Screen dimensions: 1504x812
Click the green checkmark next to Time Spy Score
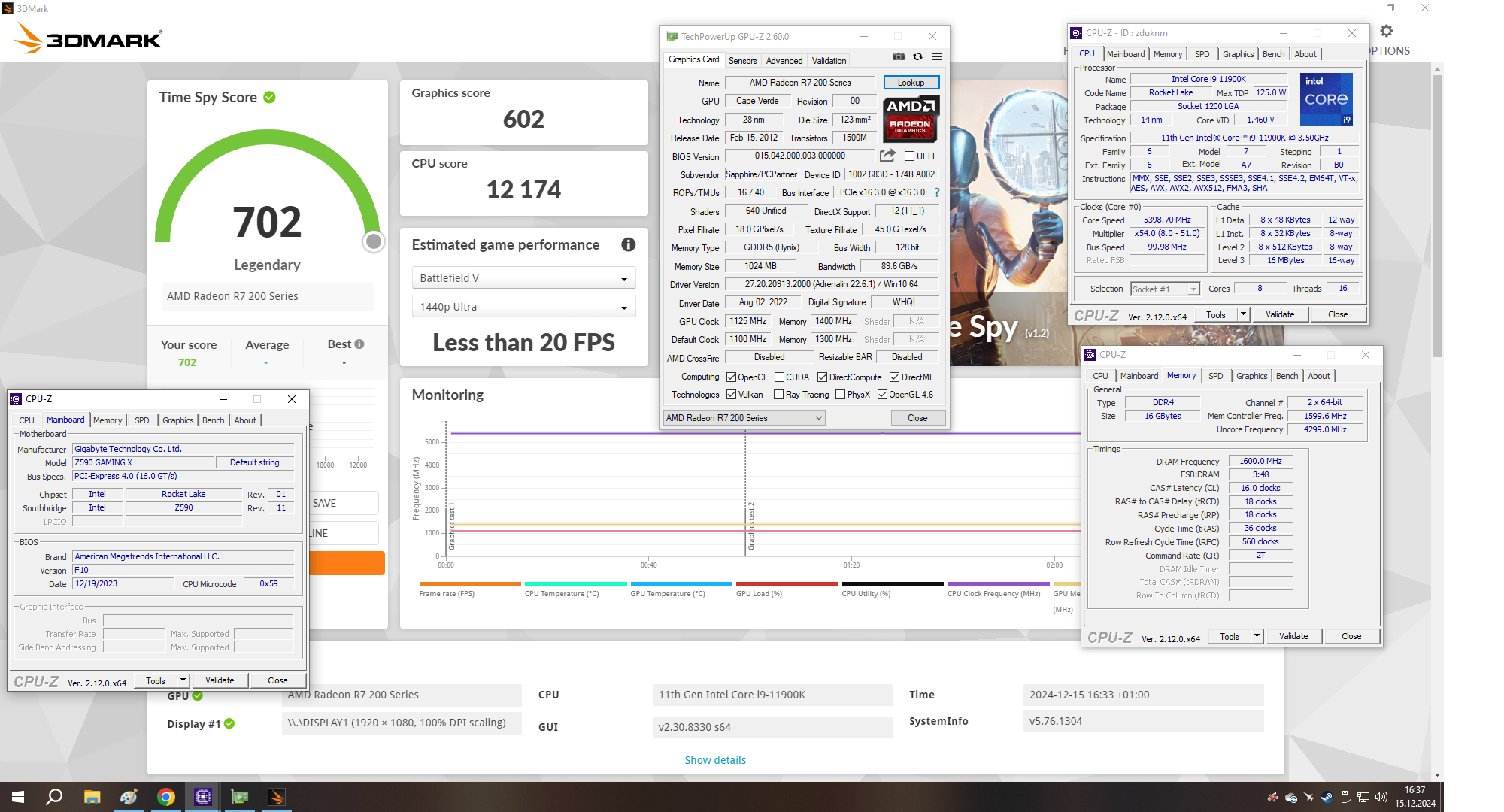270,97
